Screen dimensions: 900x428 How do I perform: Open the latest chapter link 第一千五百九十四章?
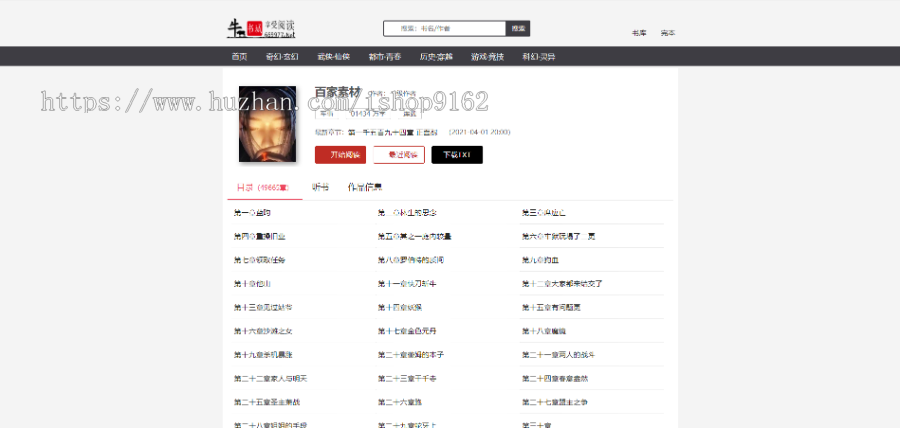click(395, 131)
